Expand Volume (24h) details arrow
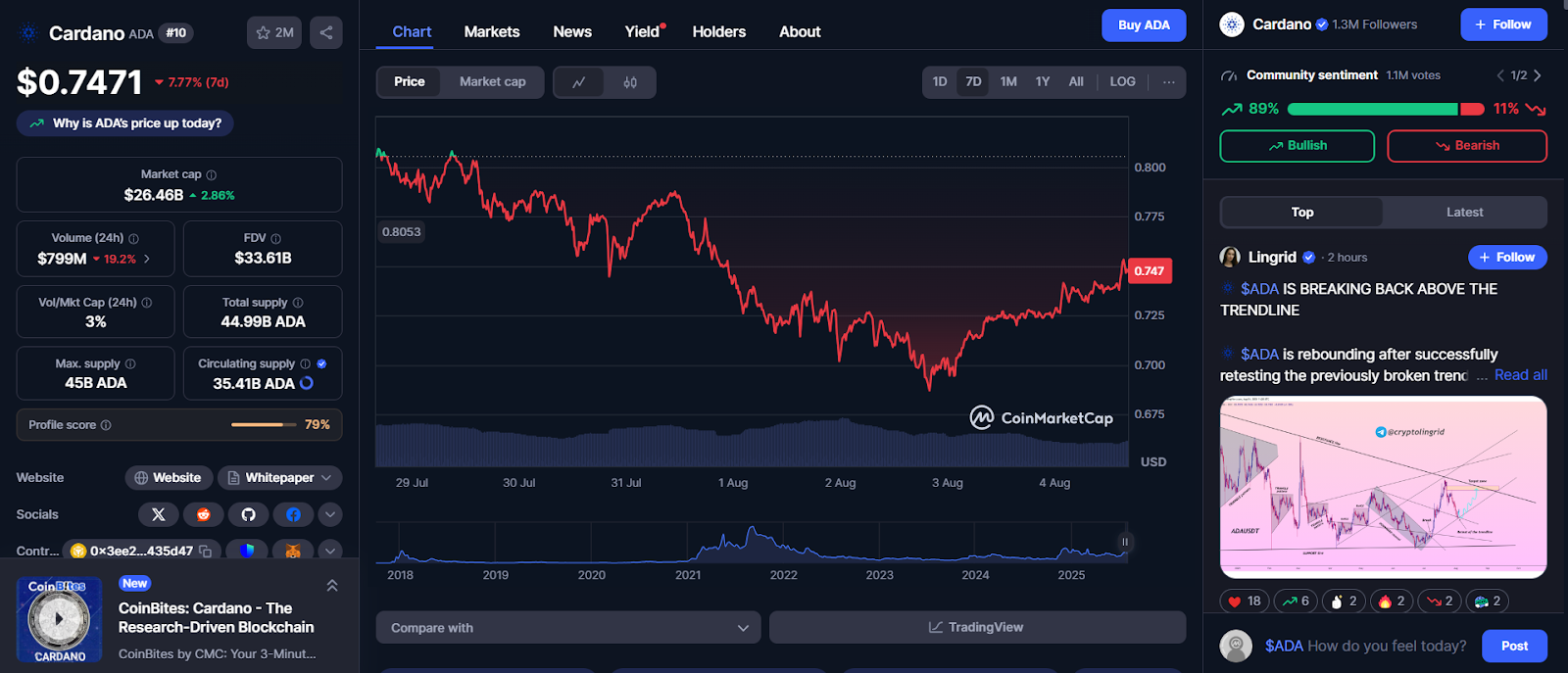1568x673 pixels. click(x=147, y=260)
